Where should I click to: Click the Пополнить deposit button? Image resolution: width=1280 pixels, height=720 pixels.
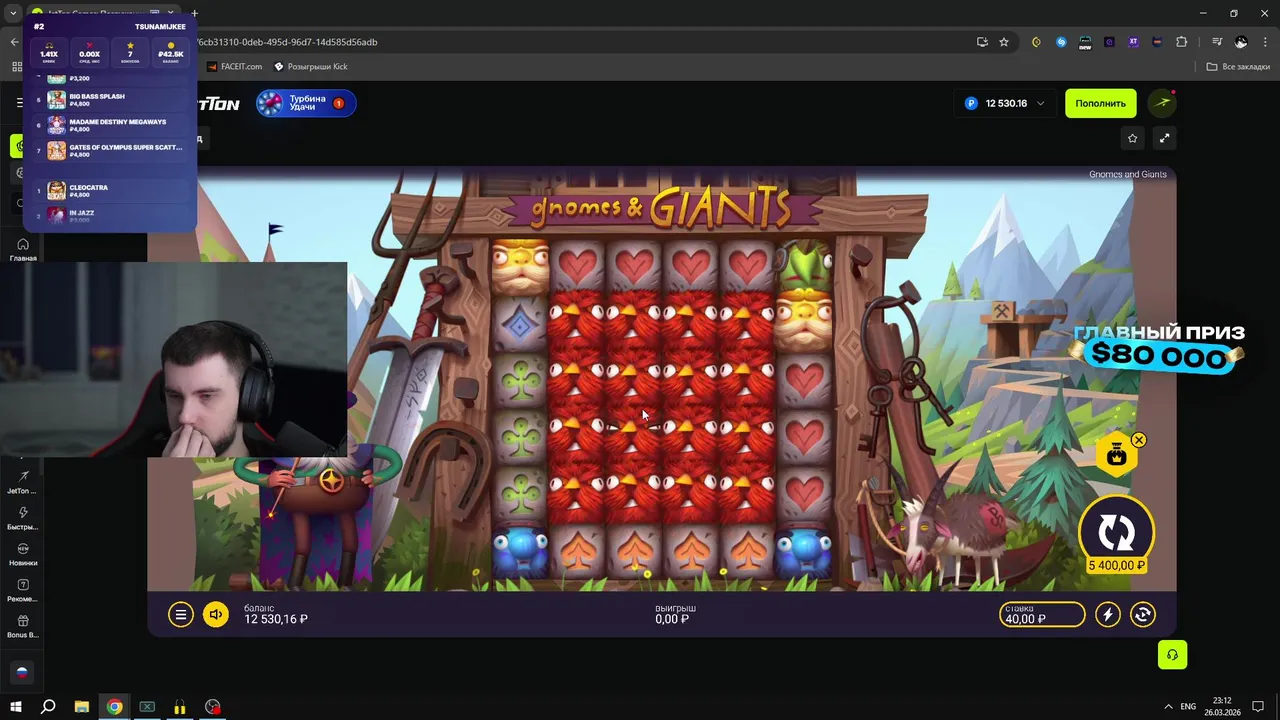click(1100, 103)
